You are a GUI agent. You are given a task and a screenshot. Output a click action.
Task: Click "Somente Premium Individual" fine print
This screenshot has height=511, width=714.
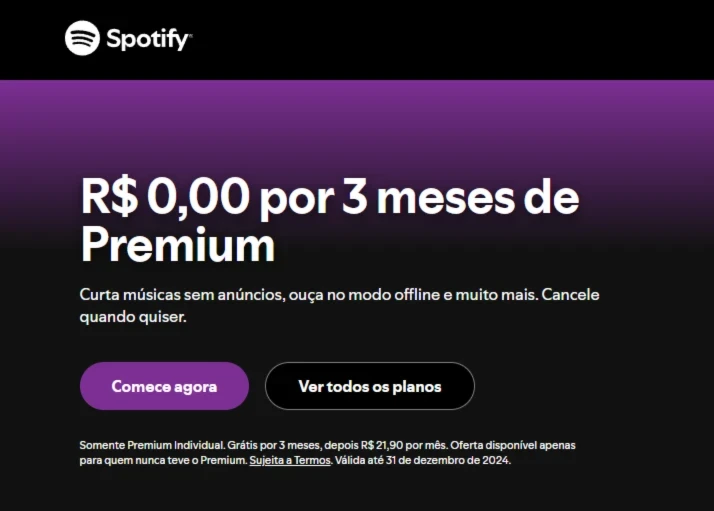tap(152, 445)
